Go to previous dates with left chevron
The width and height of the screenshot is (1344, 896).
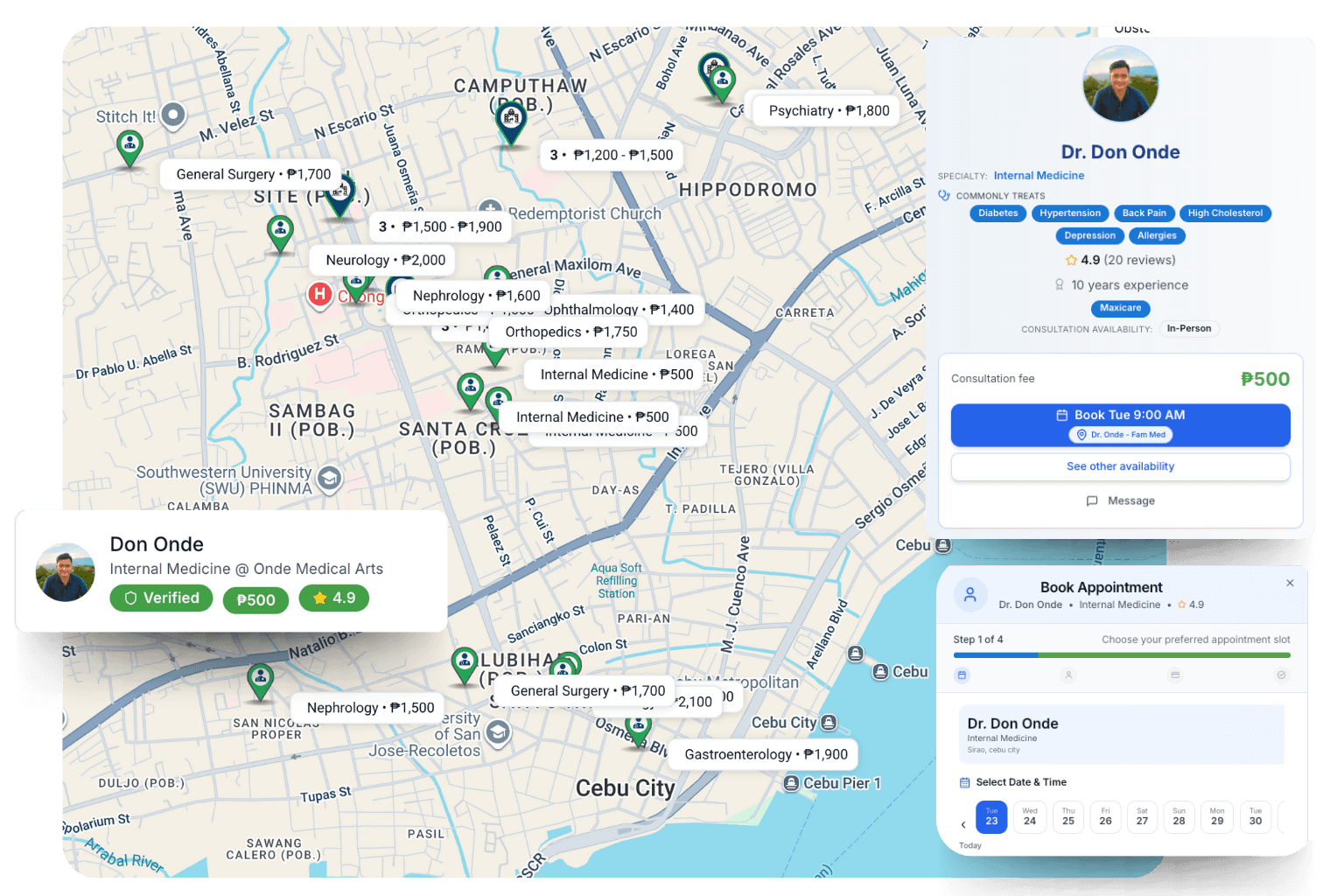coord(963,824)
